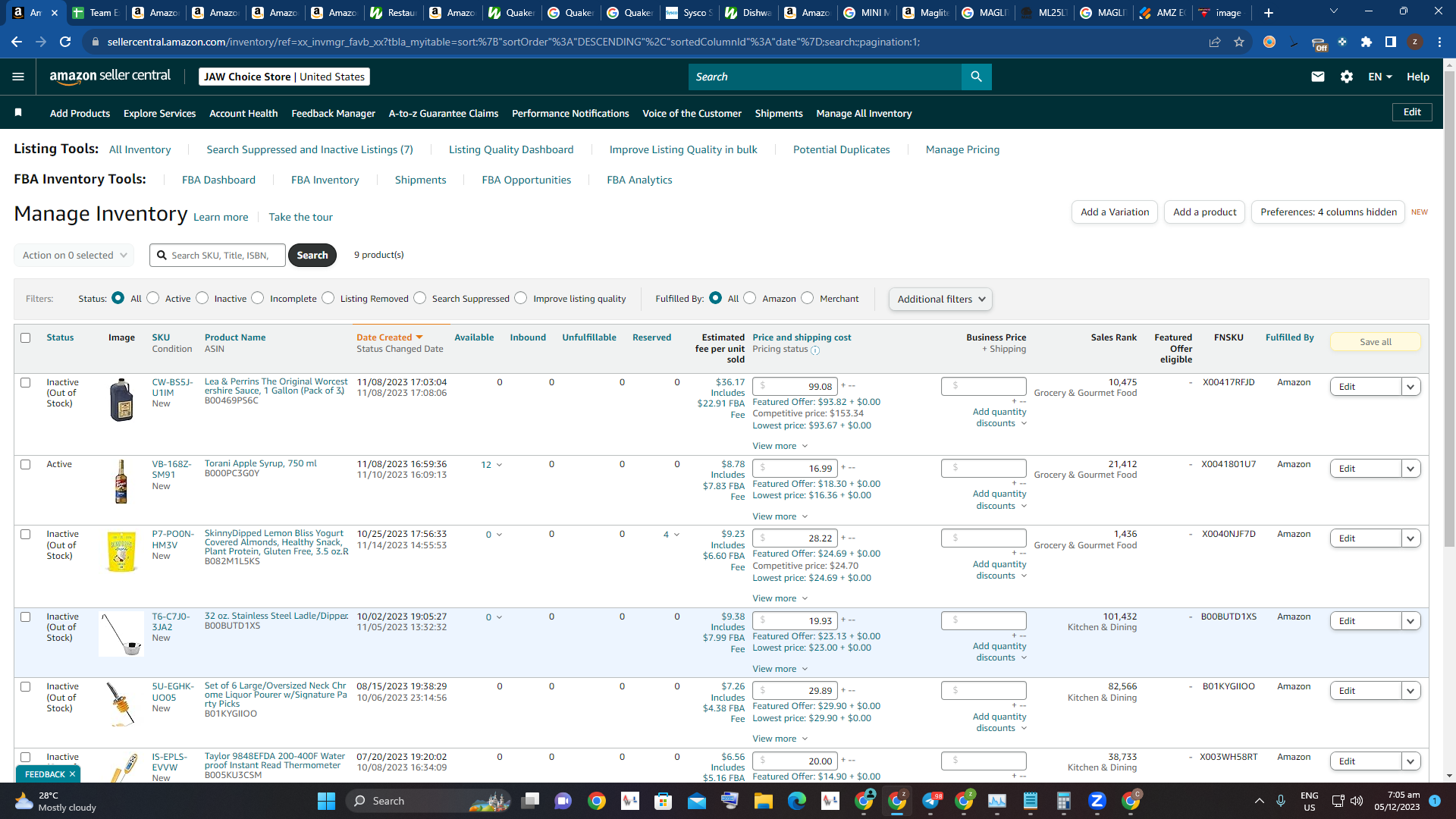
Task: Sort the table by Date Created column
Action: (390, 337)
